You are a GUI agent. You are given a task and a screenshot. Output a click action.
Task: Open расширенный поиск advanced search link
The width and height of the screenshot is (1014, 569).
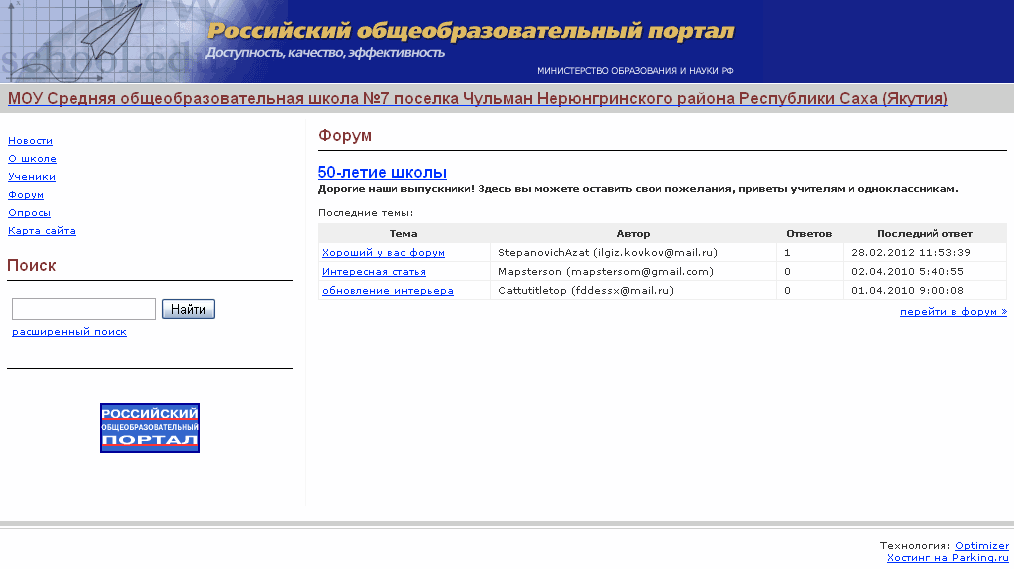pyautogui.click(x=69, y=332)
